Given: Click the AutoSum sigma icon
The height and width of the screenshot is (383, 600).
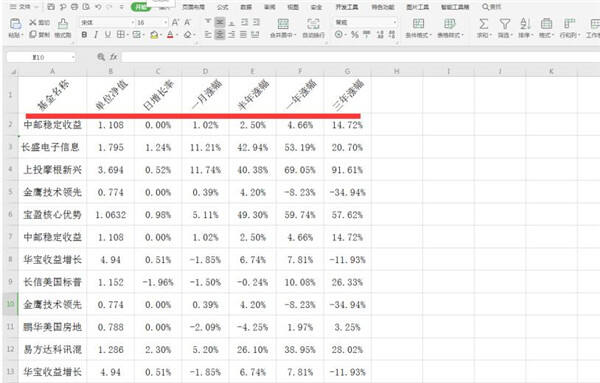Looking at the screenshot, I should coord(483,24).
